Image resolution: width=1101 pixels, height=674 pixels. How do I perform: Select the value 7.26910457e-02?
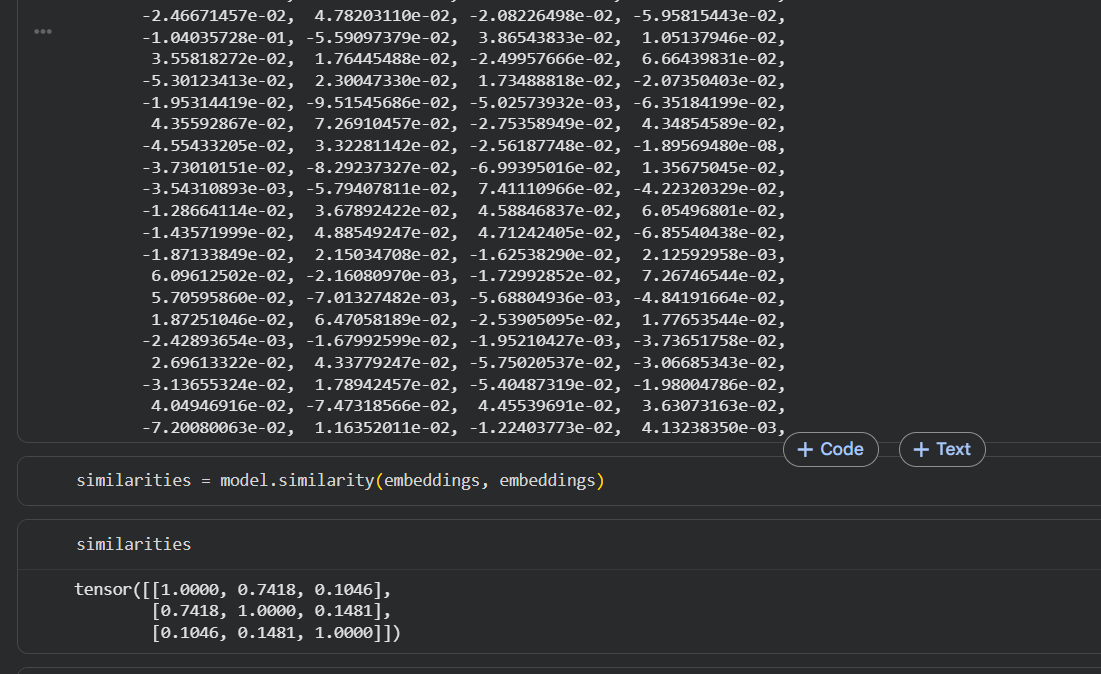[382, 124]
